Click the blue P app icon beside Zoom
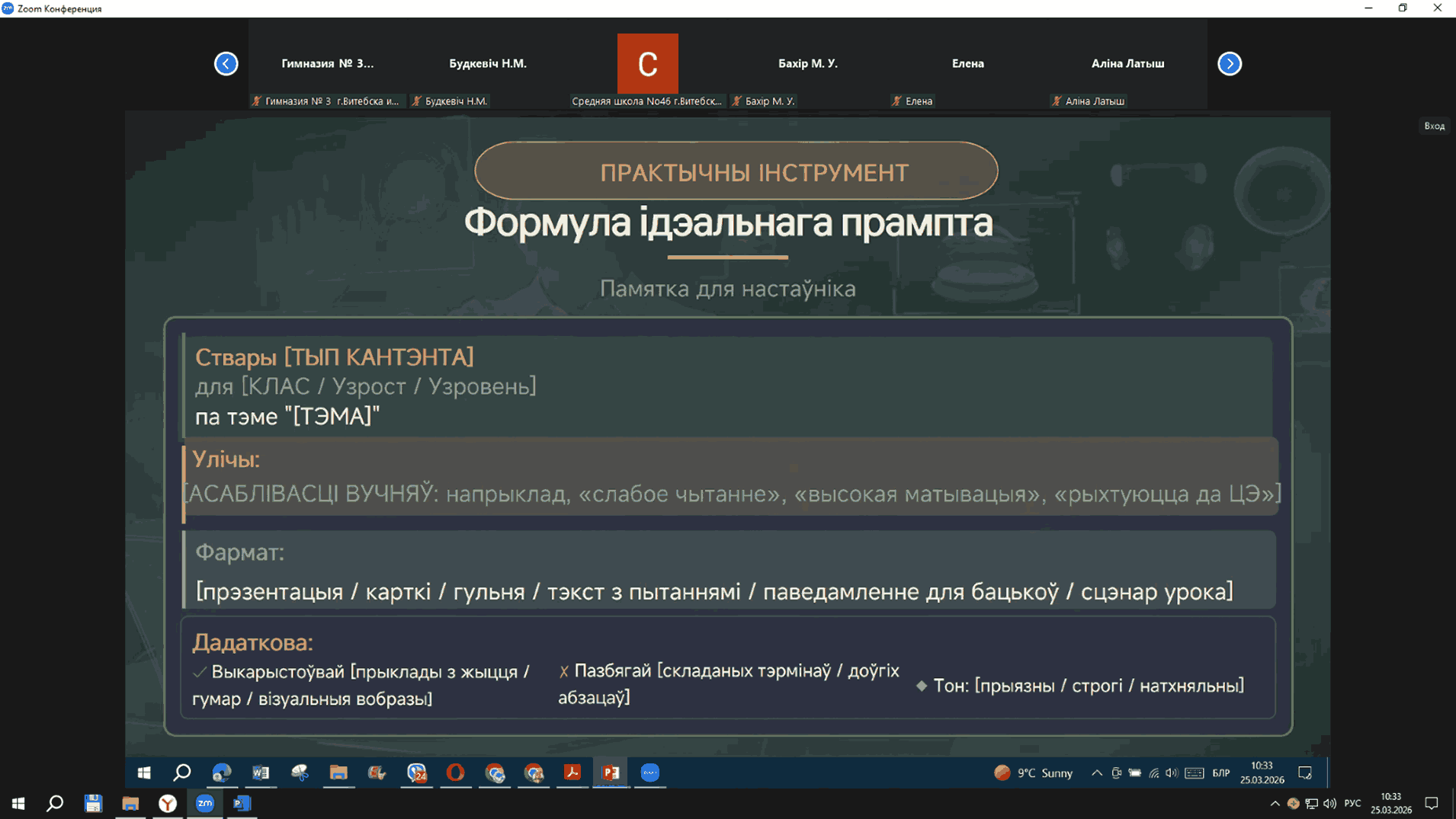Screen dimensions: 1456x819 point(242,803)
